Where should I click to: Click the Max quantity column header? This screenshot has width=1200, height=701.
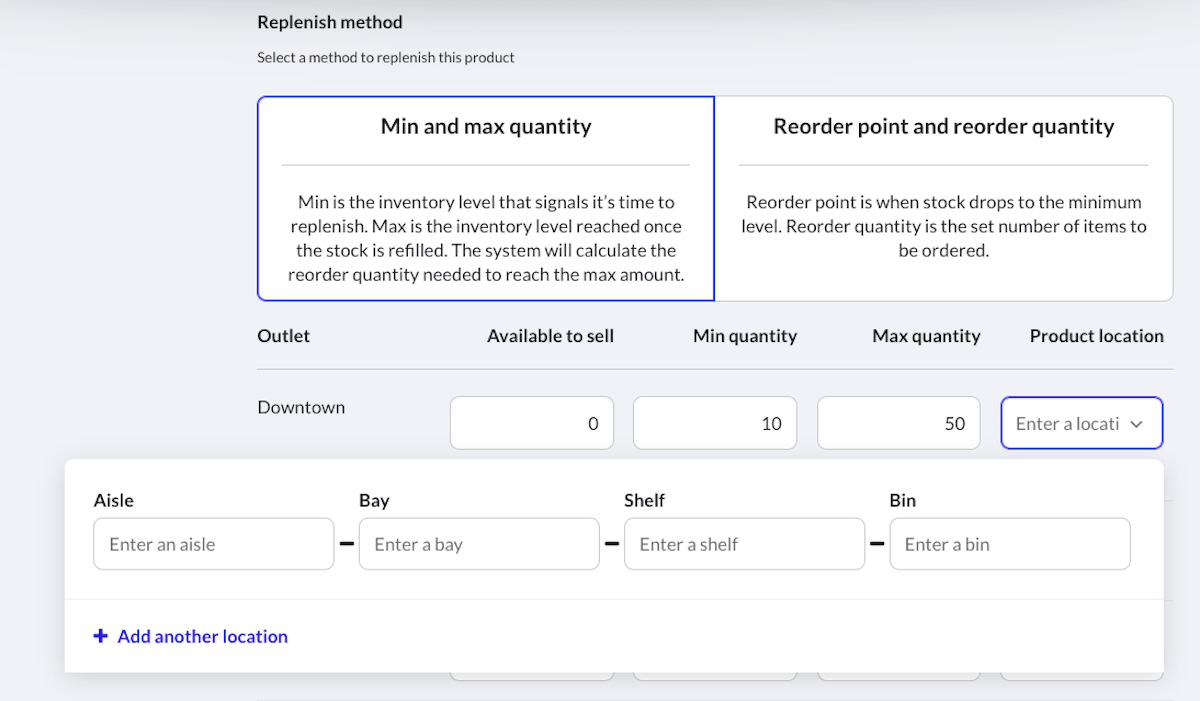point(926,336)
